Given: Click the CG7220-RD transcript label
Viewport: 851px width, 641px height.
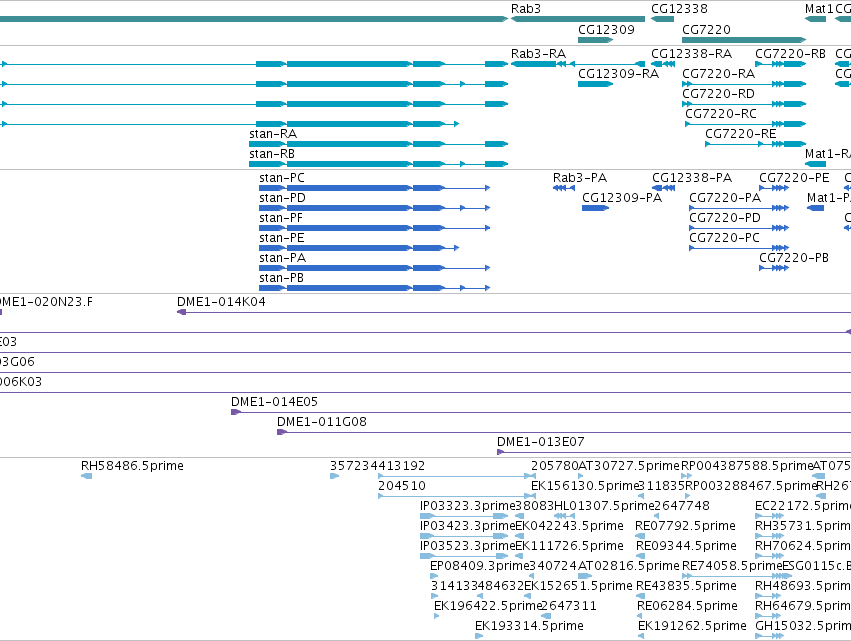Looking at the screenshot, I should point(718,94).
